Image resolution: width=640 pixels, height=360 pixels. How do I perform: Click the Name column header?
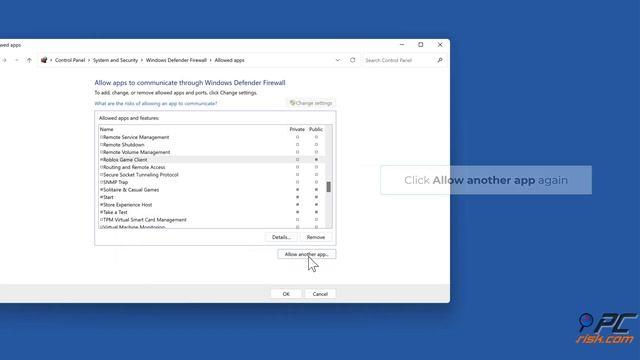click(107, 129)
